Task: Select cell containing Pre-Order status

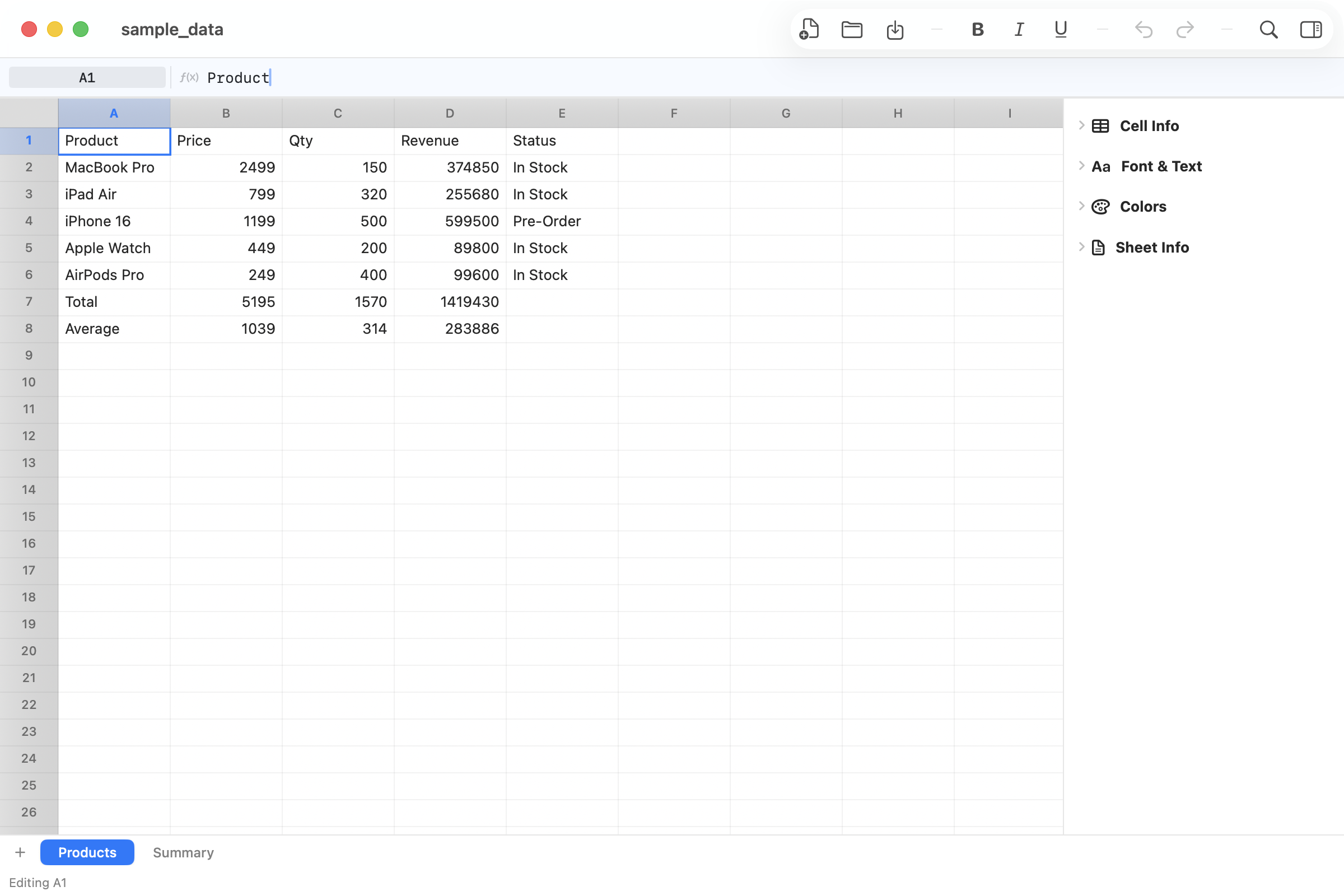Action: 561,221
